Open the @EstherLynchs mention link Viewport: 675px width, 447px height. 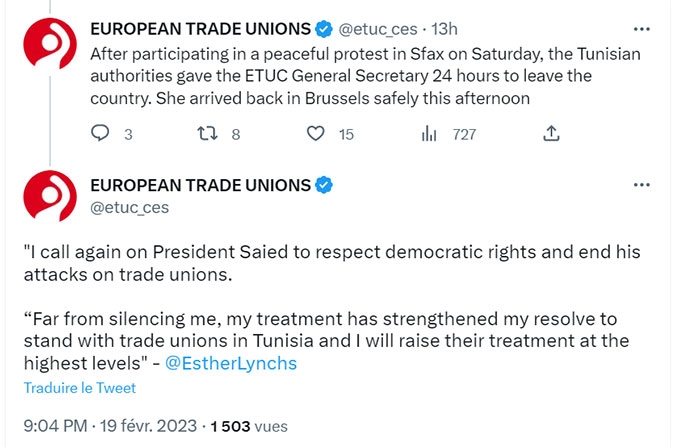[231, 363]
